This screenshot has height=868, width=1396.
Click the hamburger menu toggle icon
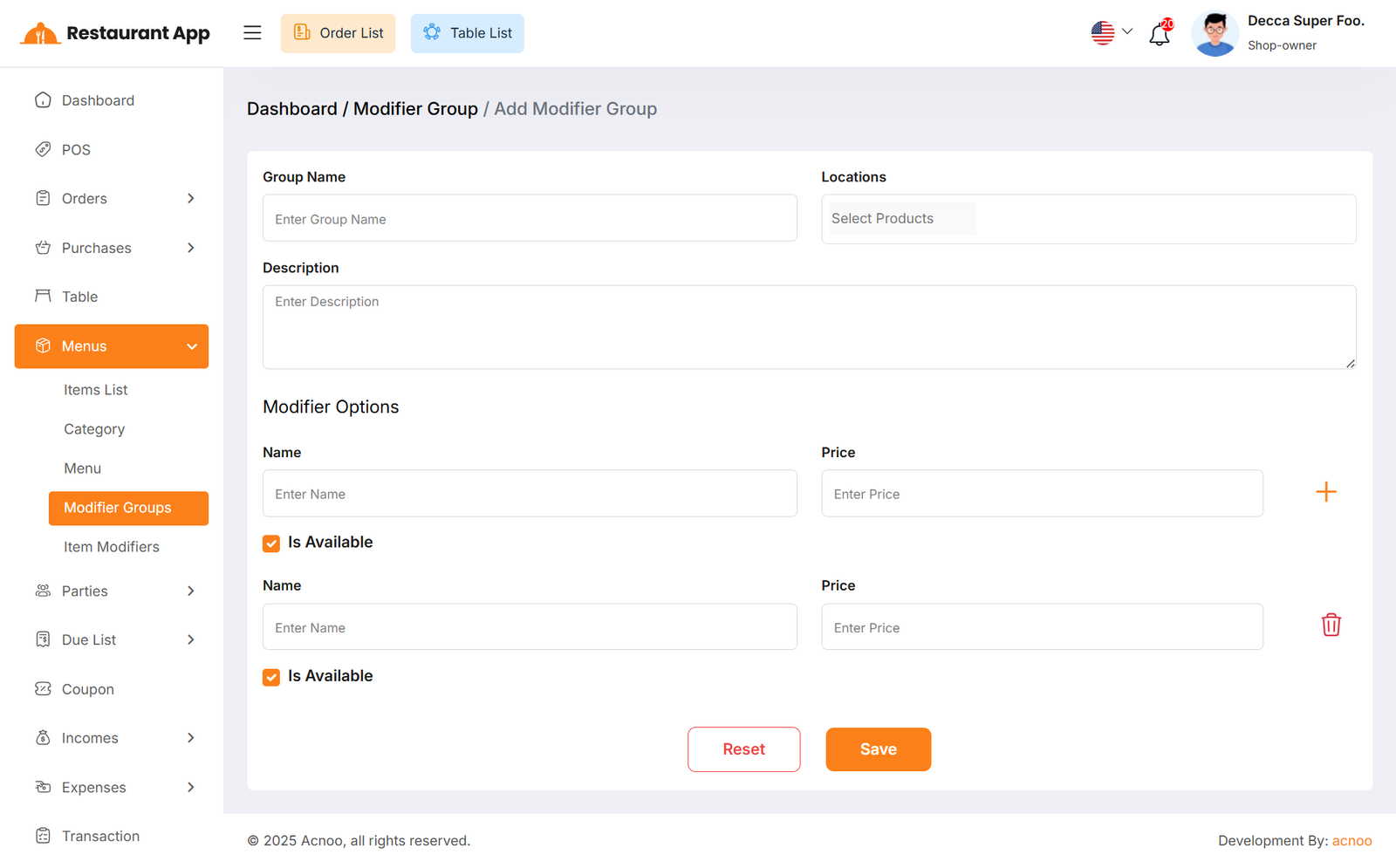tap(252, 33)
